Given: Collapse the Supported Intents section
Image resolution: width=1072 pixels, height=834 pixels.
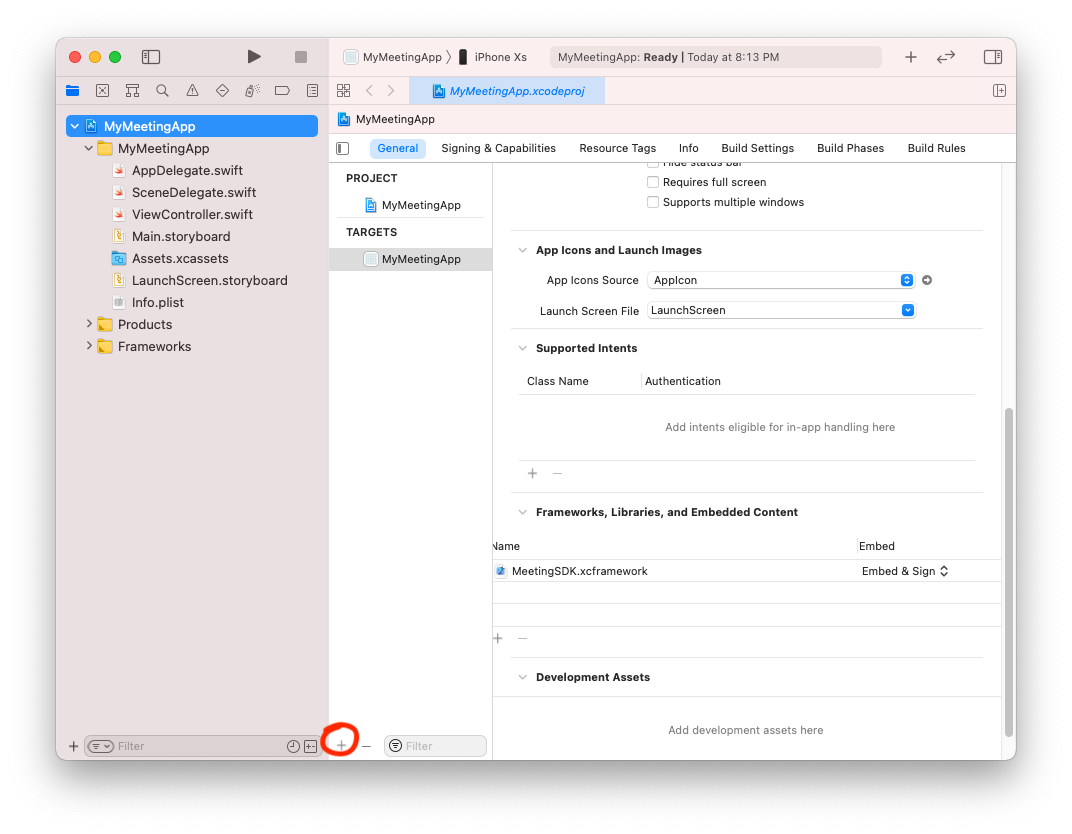Looking at the screenshot, I should [522, 348].
